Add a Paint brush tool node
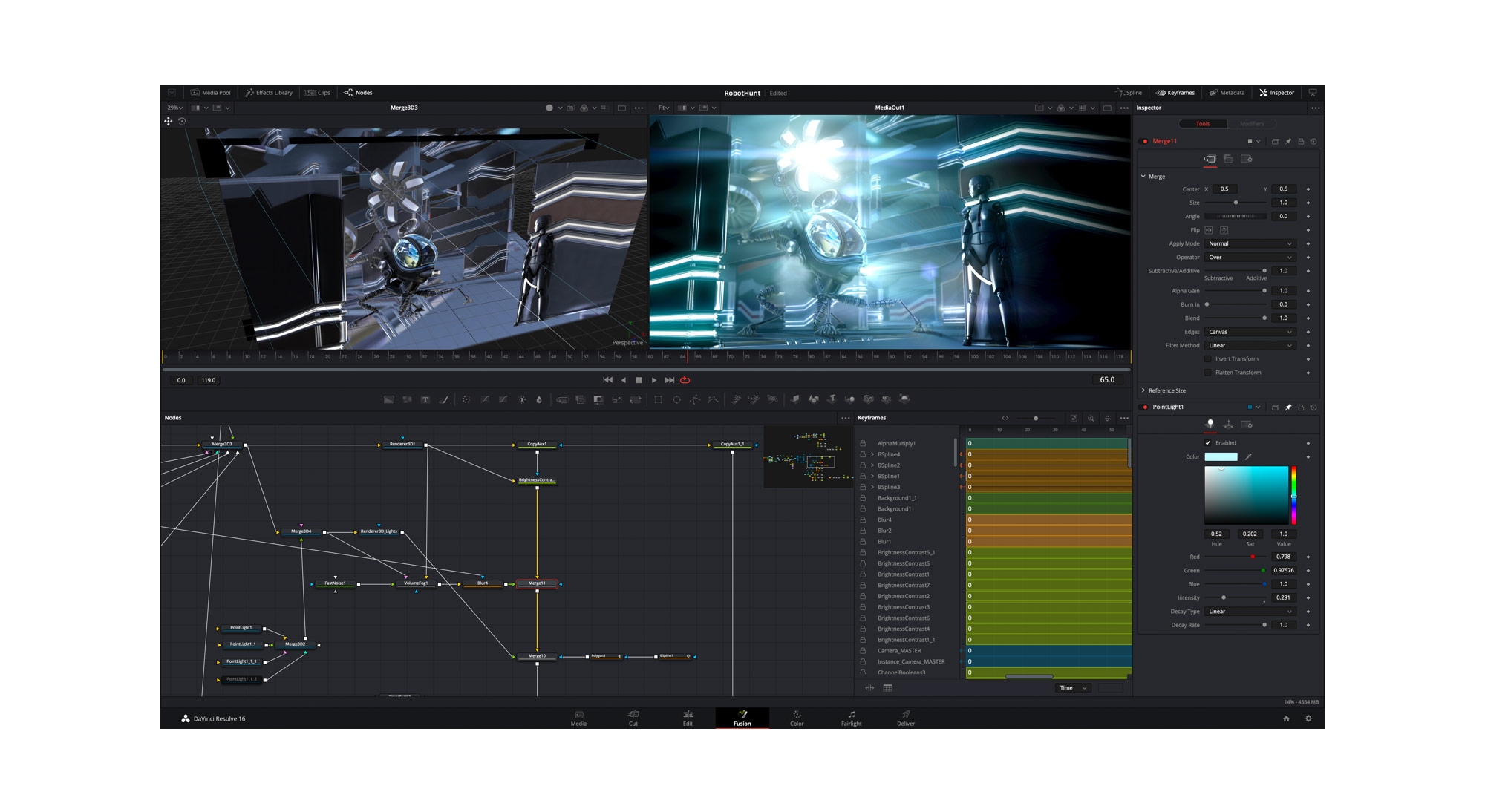 (x=444, y=399)
